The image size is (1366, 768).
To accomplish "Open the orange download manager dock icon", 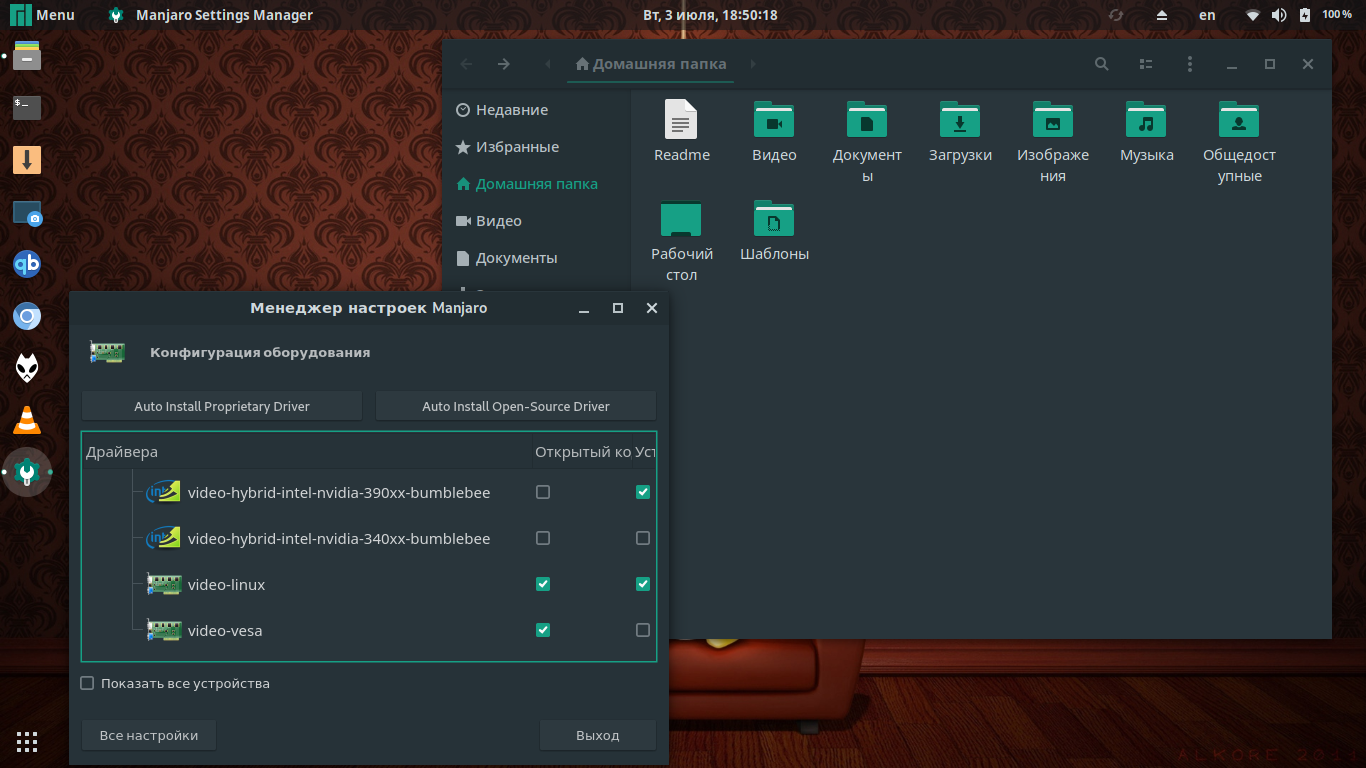I will [27, 159].
